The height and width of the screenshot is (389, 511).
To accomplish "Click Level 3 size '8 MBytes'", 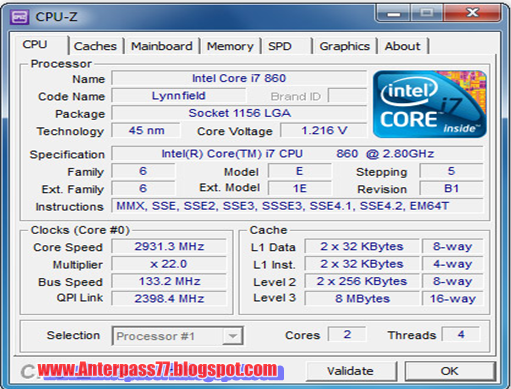I will (x=362, y=299).
